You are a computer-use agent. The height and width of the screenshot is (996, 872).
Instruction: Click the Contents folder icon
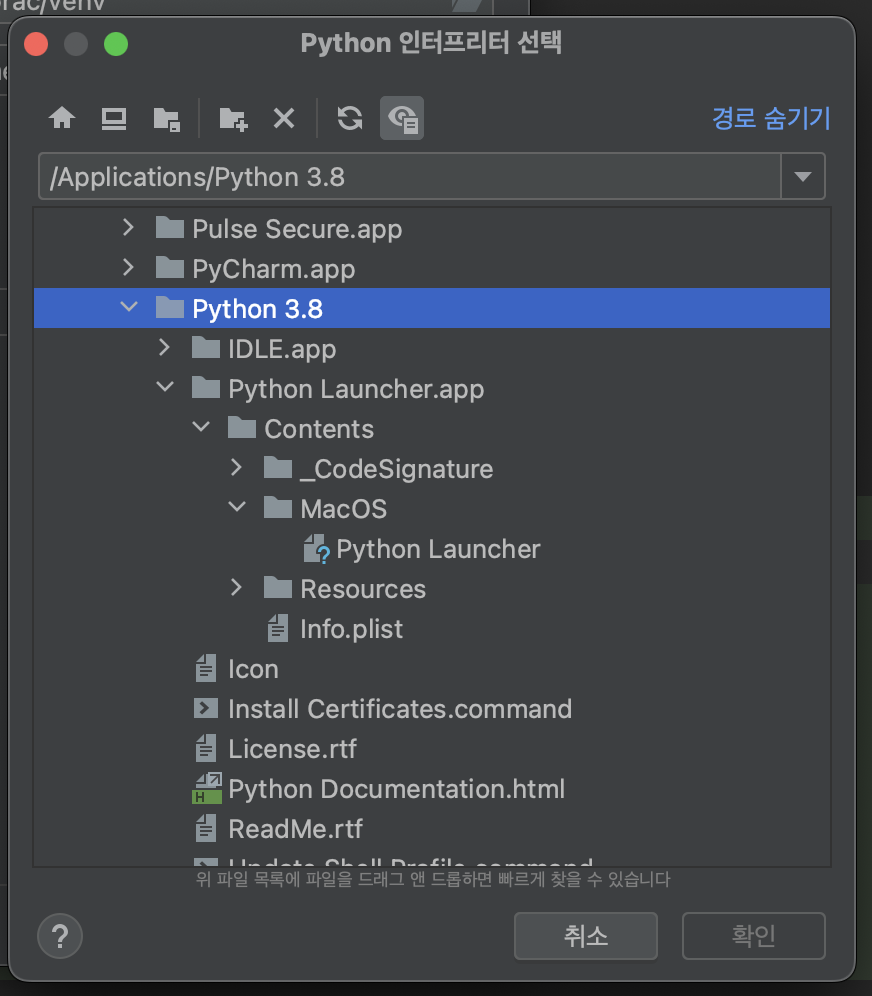pos(241,427)
